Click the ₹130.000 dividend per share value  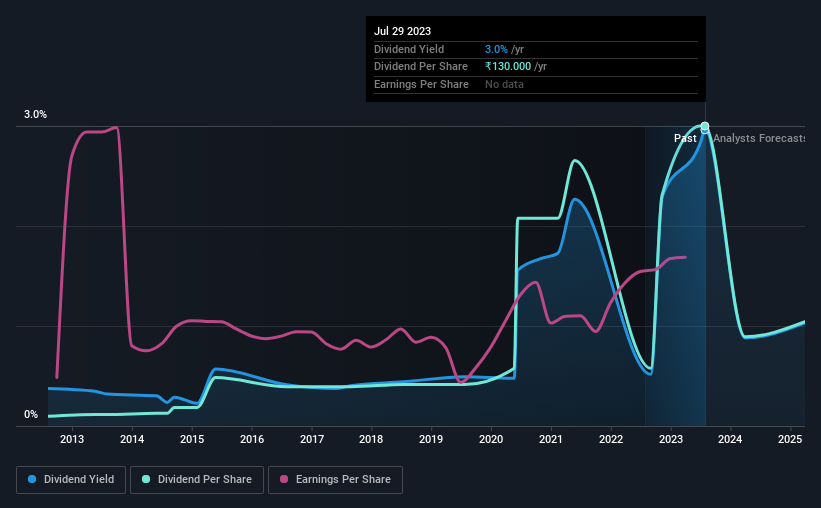pyautogui.click(x=508, y=67)
